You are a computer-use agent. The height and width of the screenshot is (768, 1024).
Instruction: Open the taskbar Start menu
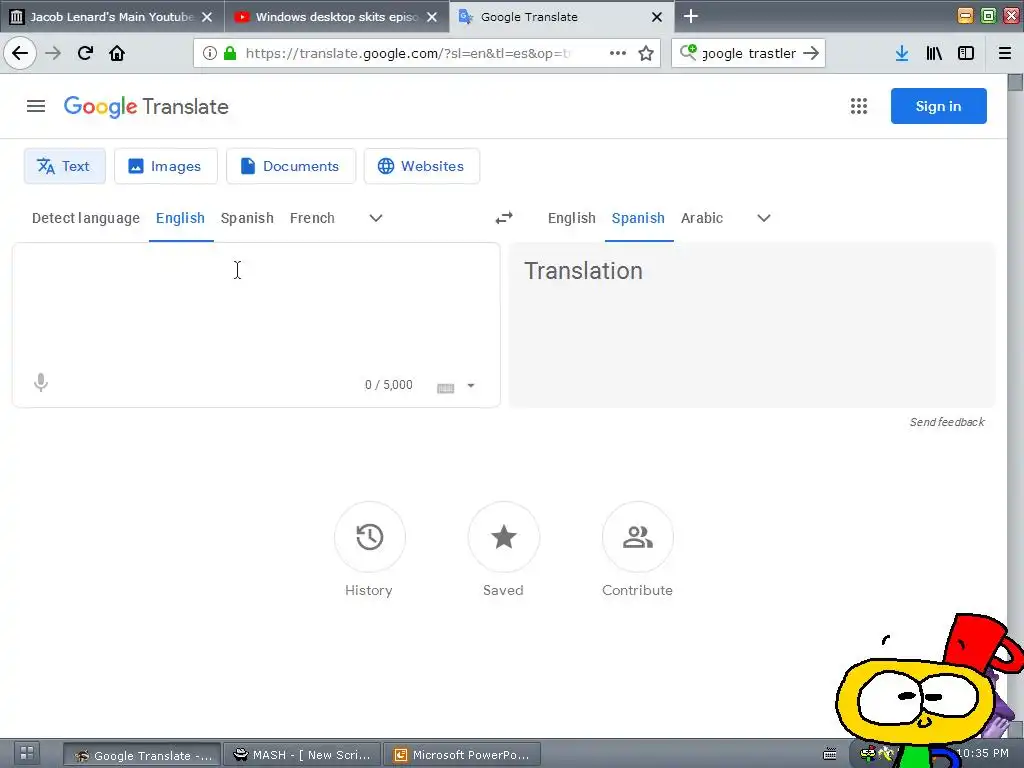click(26, 753)
